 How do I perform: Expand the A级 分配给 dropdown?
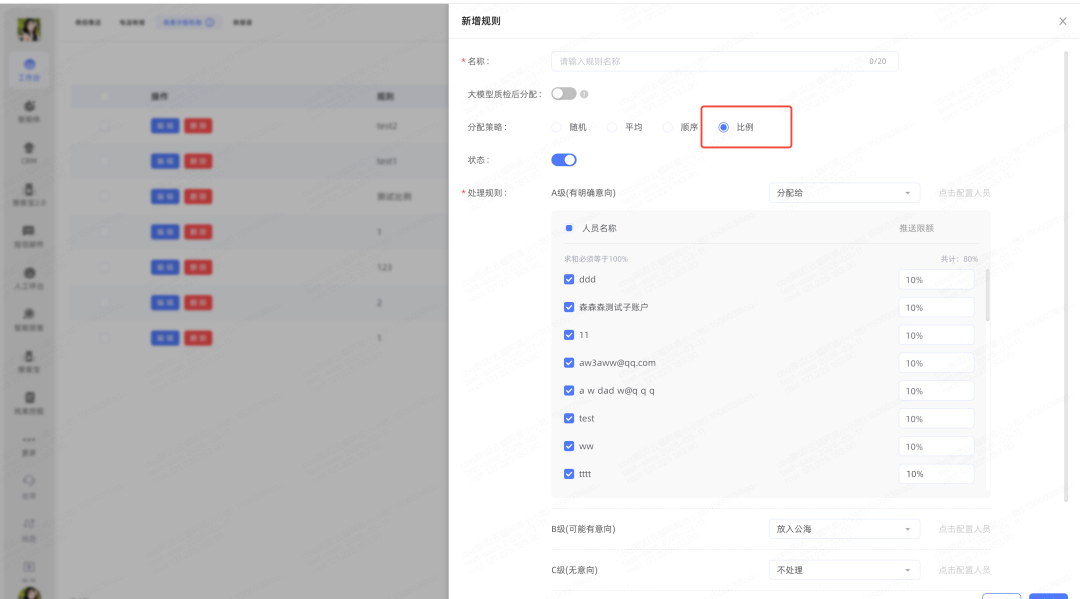coord(843,193)
